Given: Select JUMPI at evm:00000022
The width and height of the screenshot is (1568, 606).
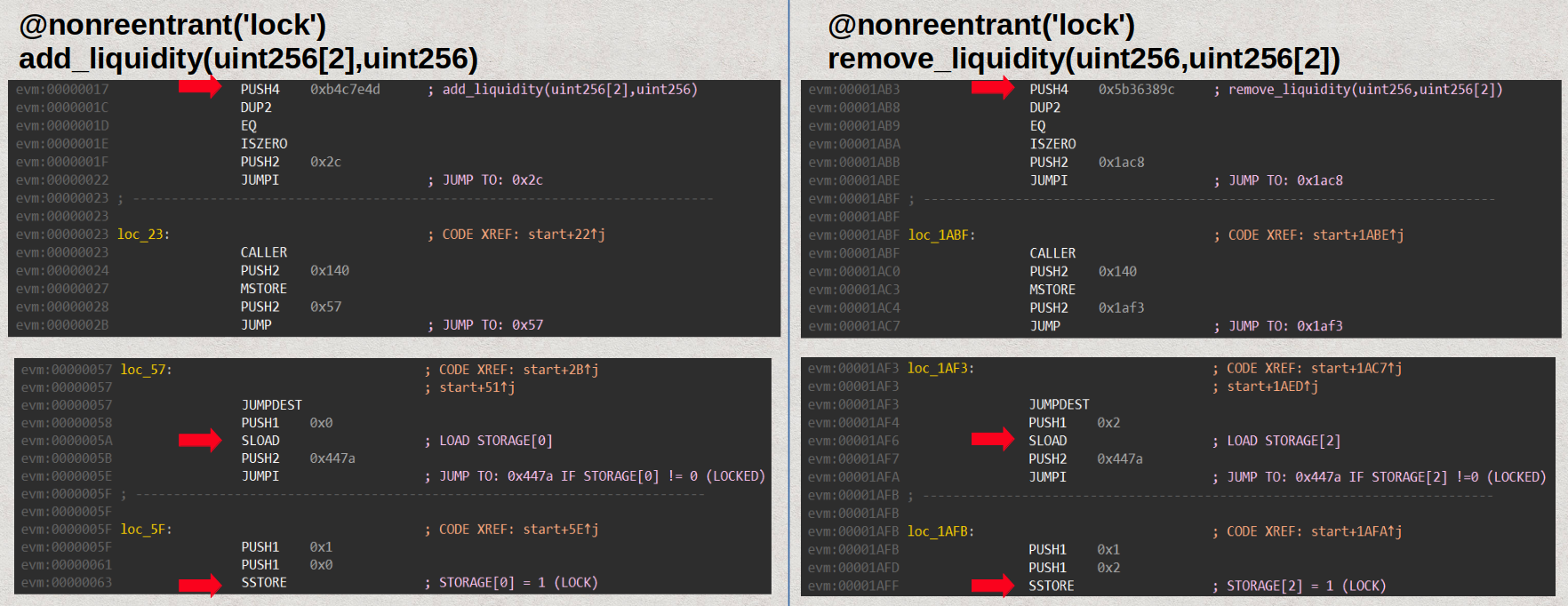Looking at the screenshot, I should 260,179.
